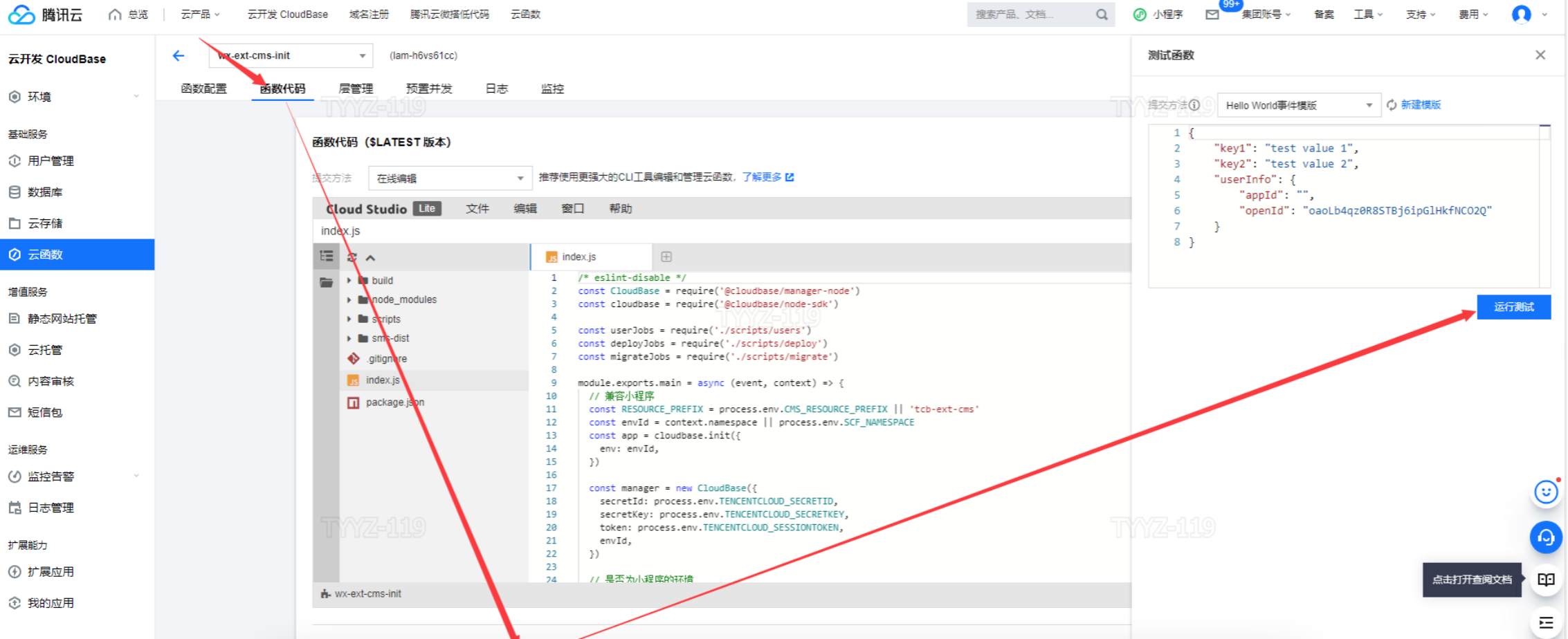Open the 在线编辑 submit method dropdown
This screenshot has width=1568, height=639.
click(450, 178)
